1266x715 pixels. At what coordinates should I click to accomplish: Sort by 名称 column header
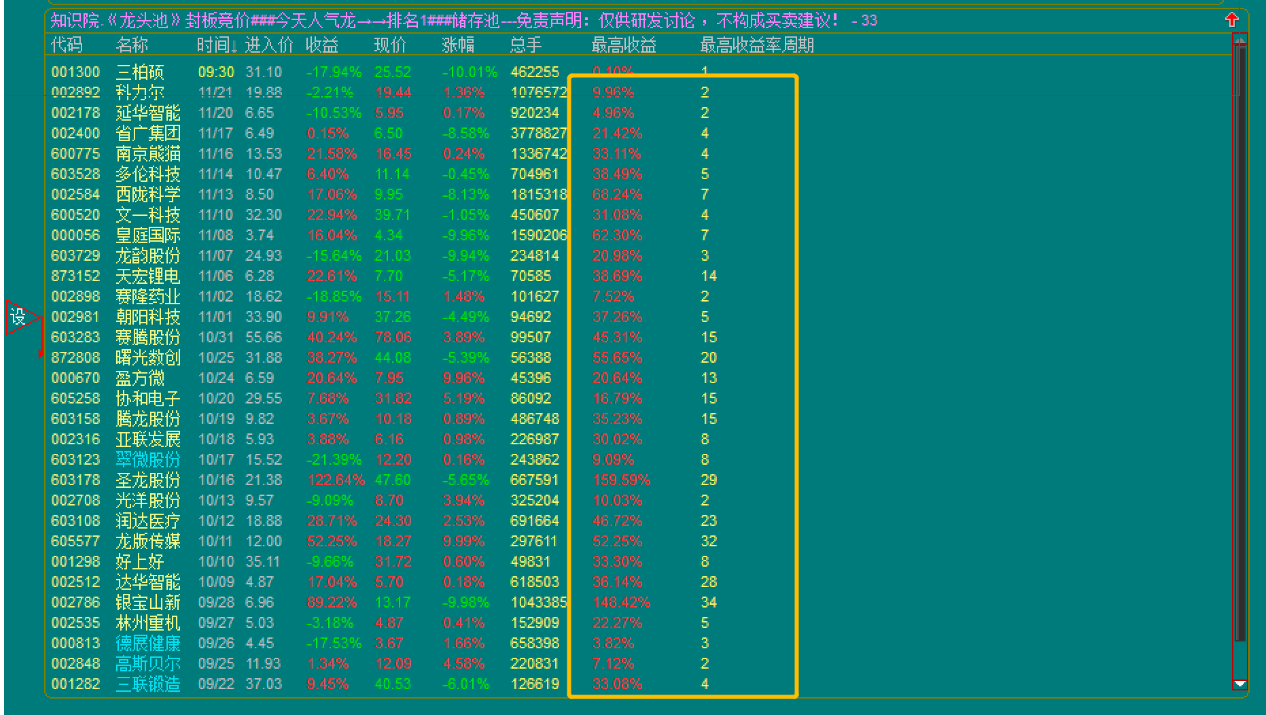(132, 45)
